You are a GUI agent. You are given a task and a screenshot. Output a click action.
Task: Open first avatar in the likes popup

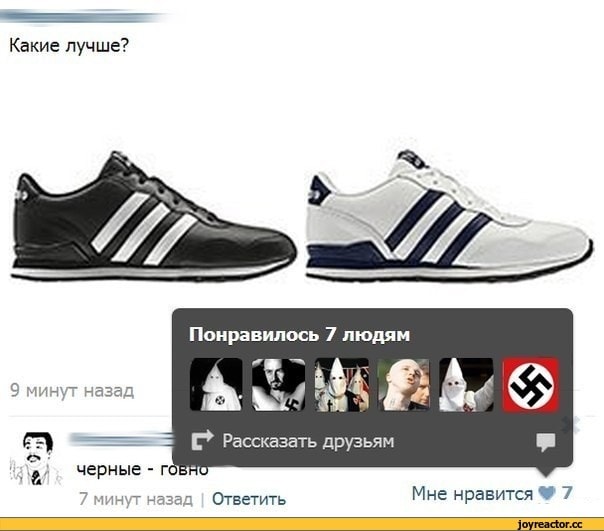pyautogui.click(x=216, y=385)
